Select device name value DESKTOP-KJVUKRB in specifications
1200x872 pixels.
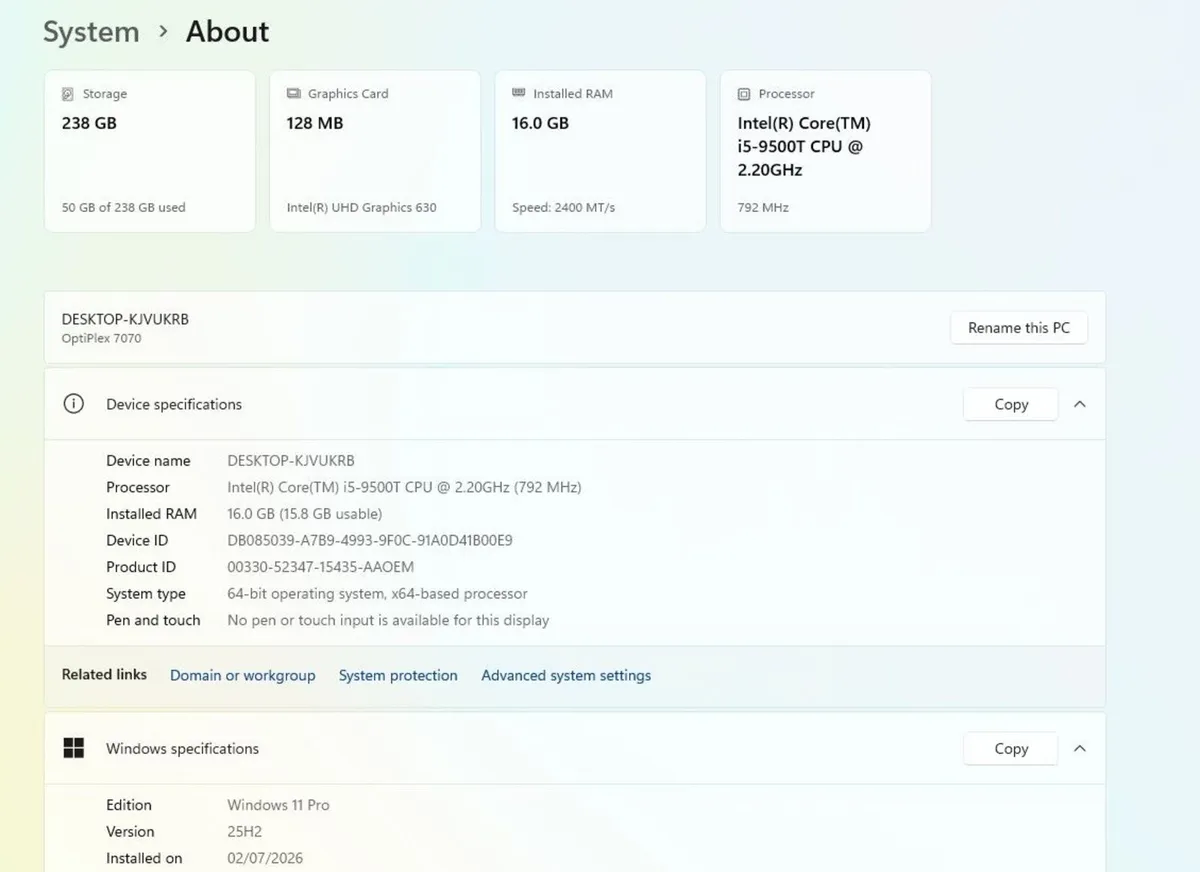(291, 461)
